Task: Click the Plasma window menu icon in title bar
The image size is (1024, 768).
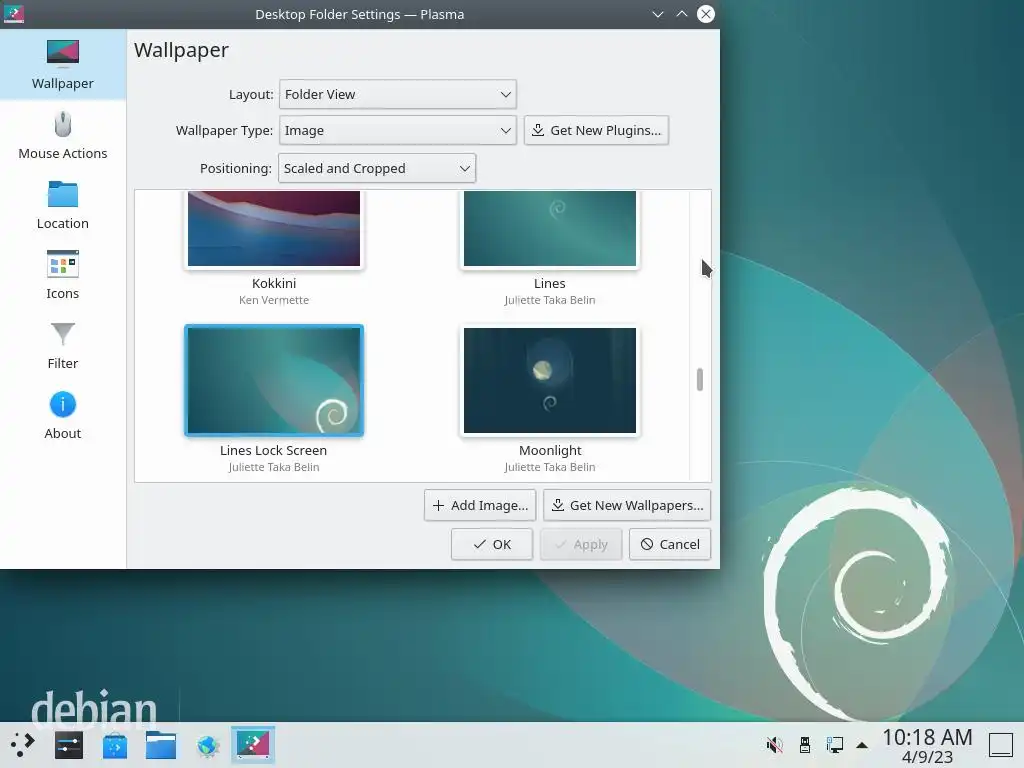Action: [14, 14]
